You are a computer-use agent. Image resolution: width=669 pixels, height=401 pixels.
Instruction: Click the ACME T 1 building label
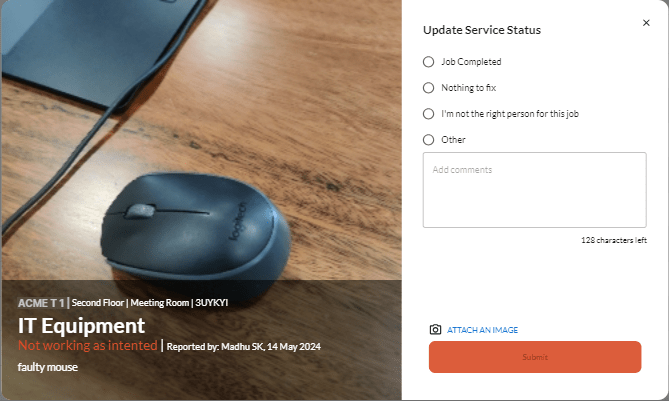tap(41, 303)
